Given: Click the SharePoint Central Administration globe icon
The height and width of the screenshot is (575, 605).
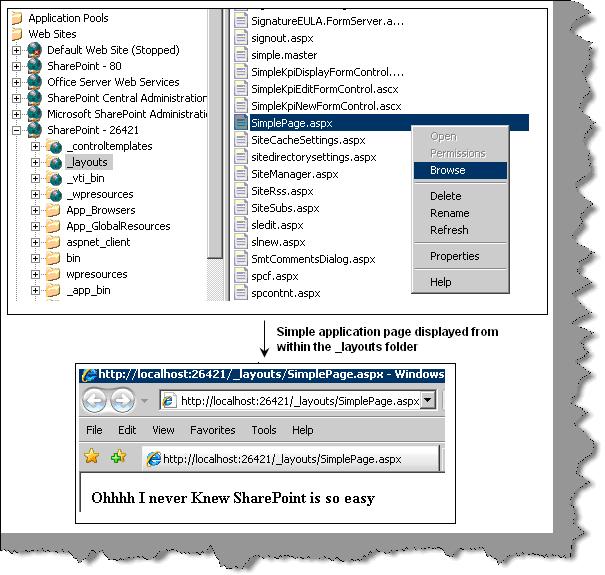Looking at the screenshot, I should click(x=34, y=98).
